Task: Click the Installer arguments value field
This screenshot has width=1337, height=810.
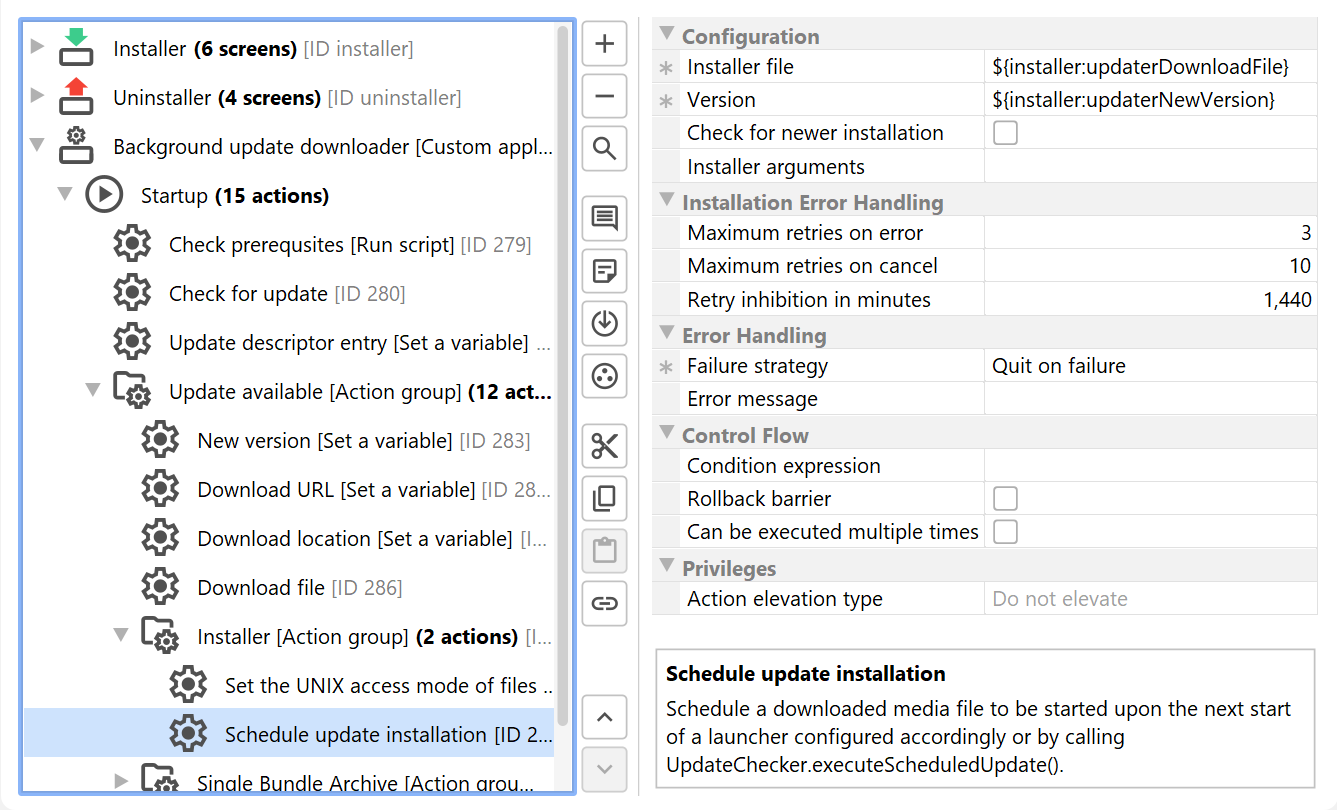Action: tap(1150, 167)
